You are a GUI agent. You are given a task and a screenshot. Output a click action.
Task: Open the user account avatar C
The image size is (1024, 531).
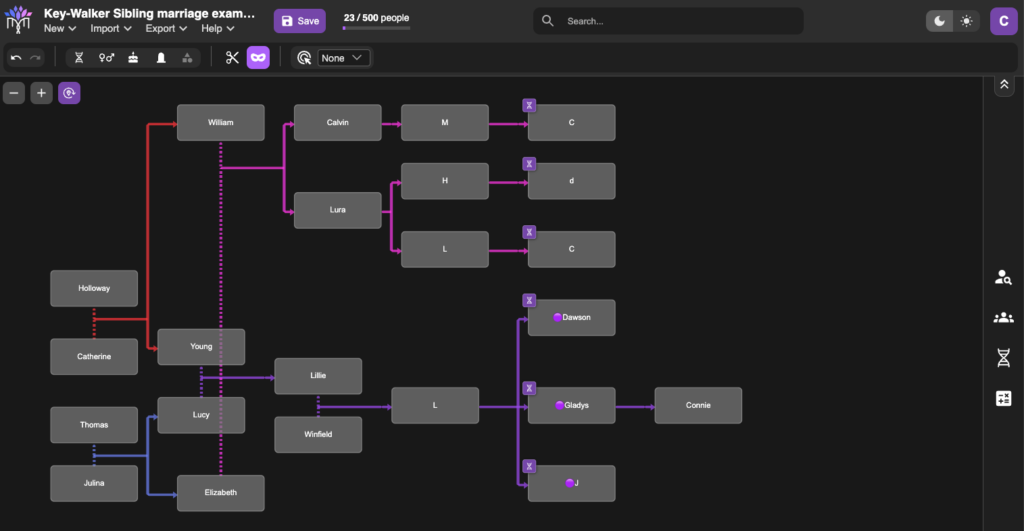pyautogui.click(x=1004, y=21)
